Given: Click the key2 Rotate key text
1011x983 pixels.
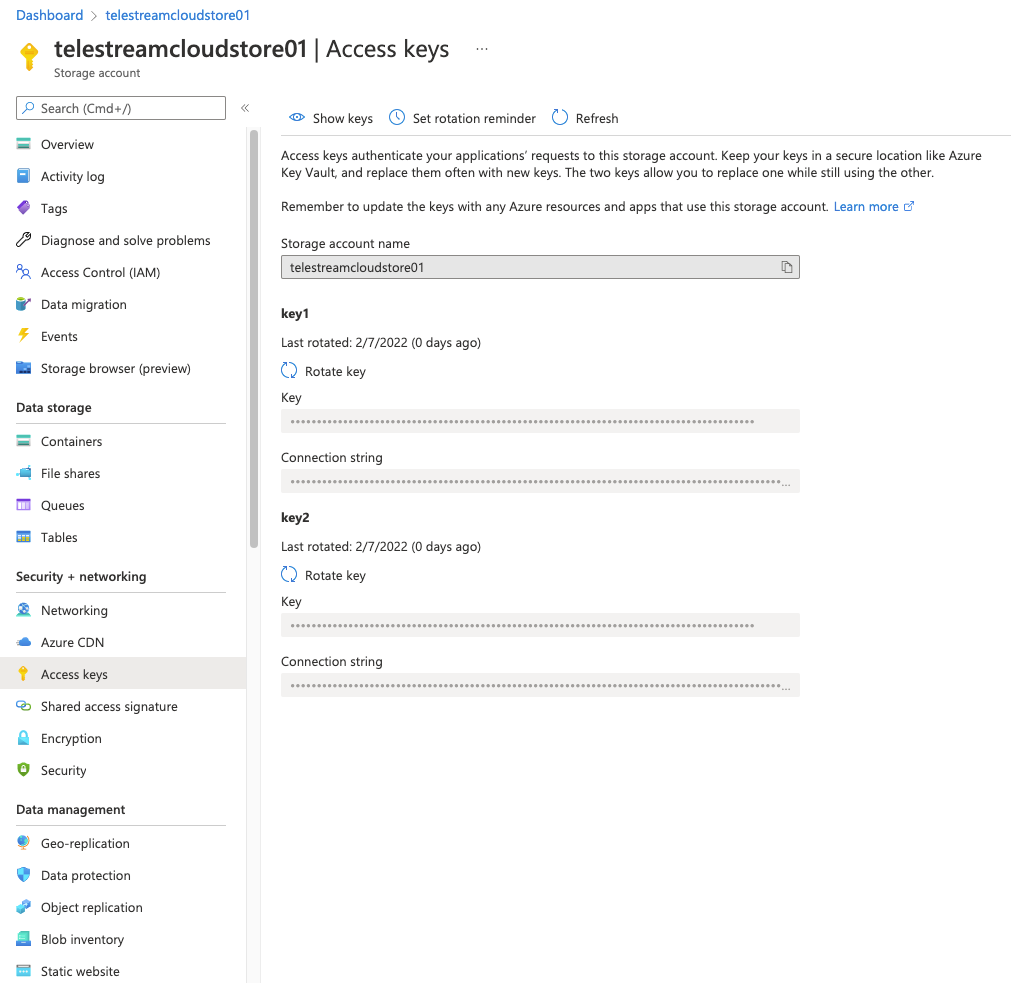Looking at the screenshot, I should pos(335,575).
